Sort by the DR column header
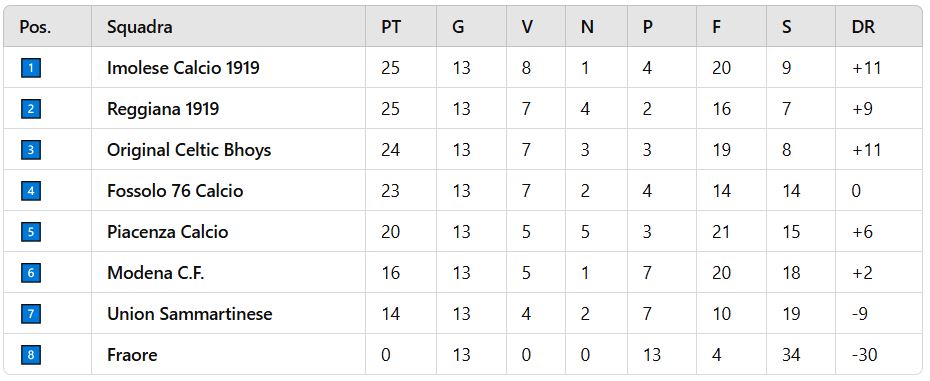The width and height of the screenshot is (930, 381). click(863, 27)
